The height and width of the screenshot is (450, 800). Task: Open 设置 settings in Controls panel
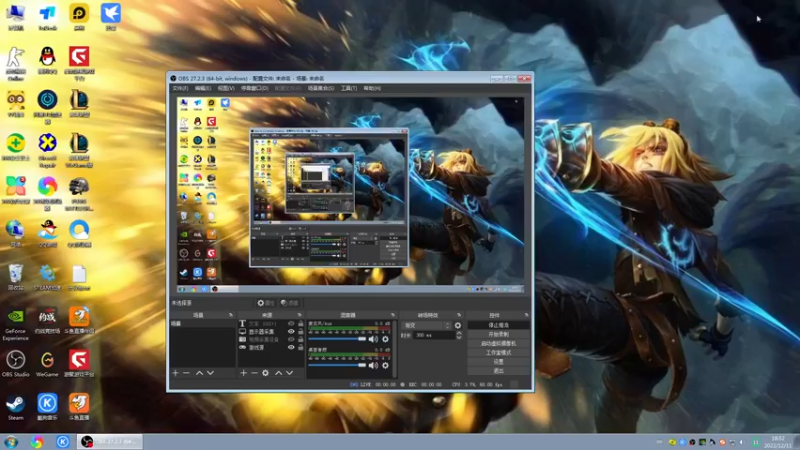498,362
